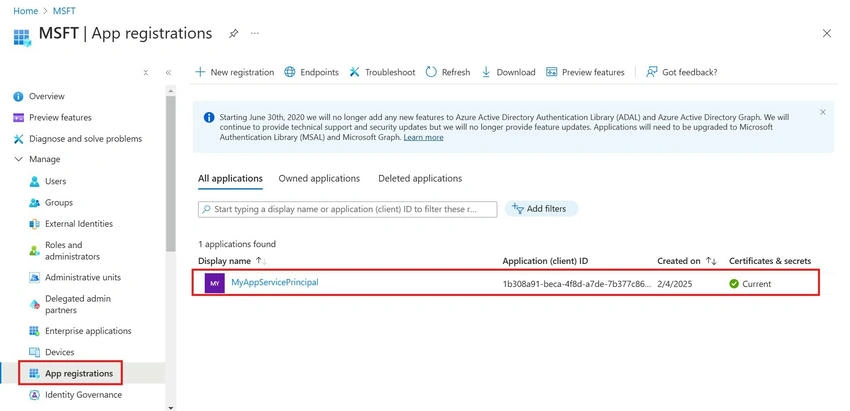Viewport: 850px width, 411px height.
Task: Click the MSFT breadcrumb link
Action: click(63, 11)
